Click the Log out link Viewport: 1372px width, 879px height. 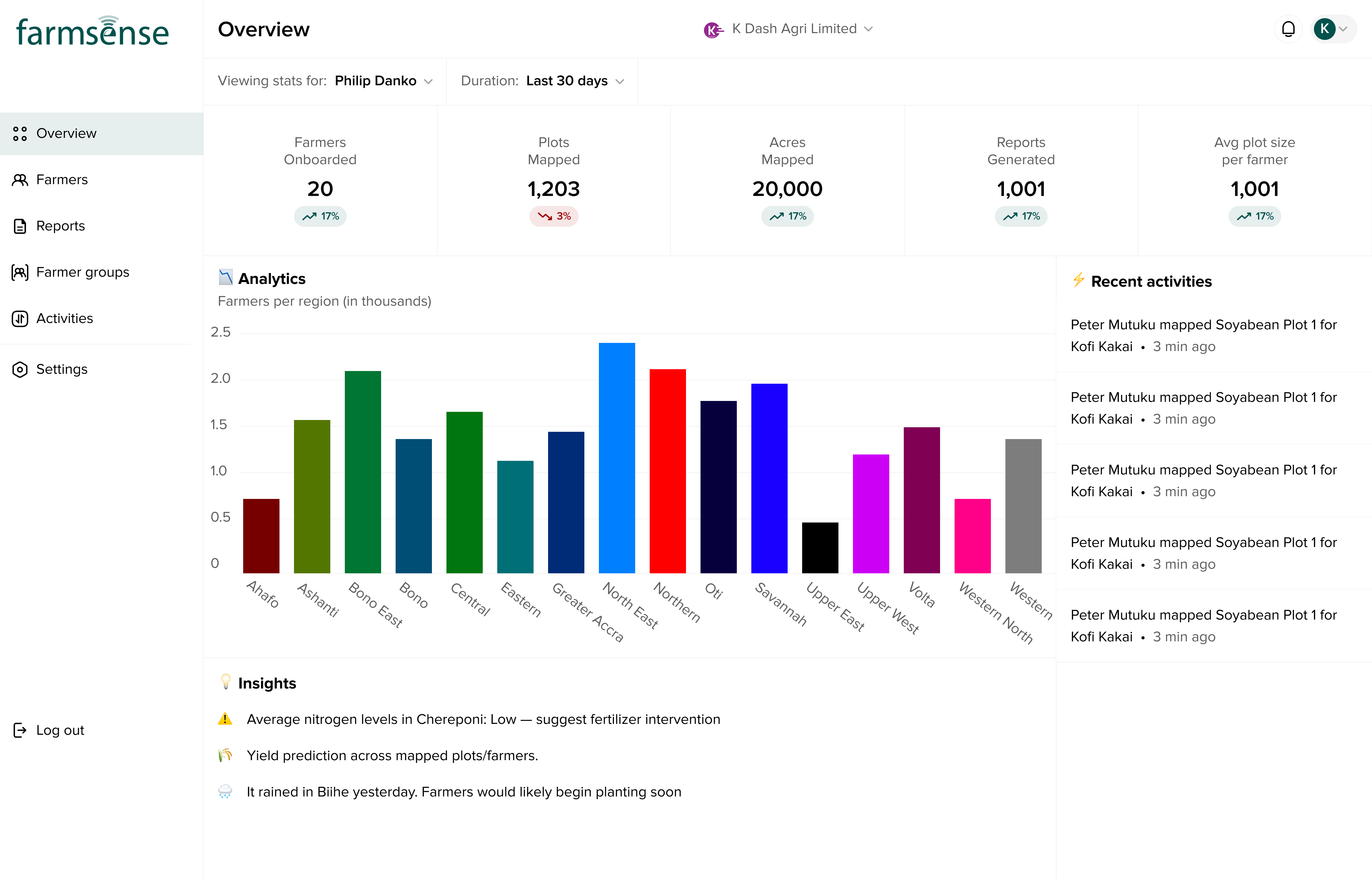tap(60, 730)
